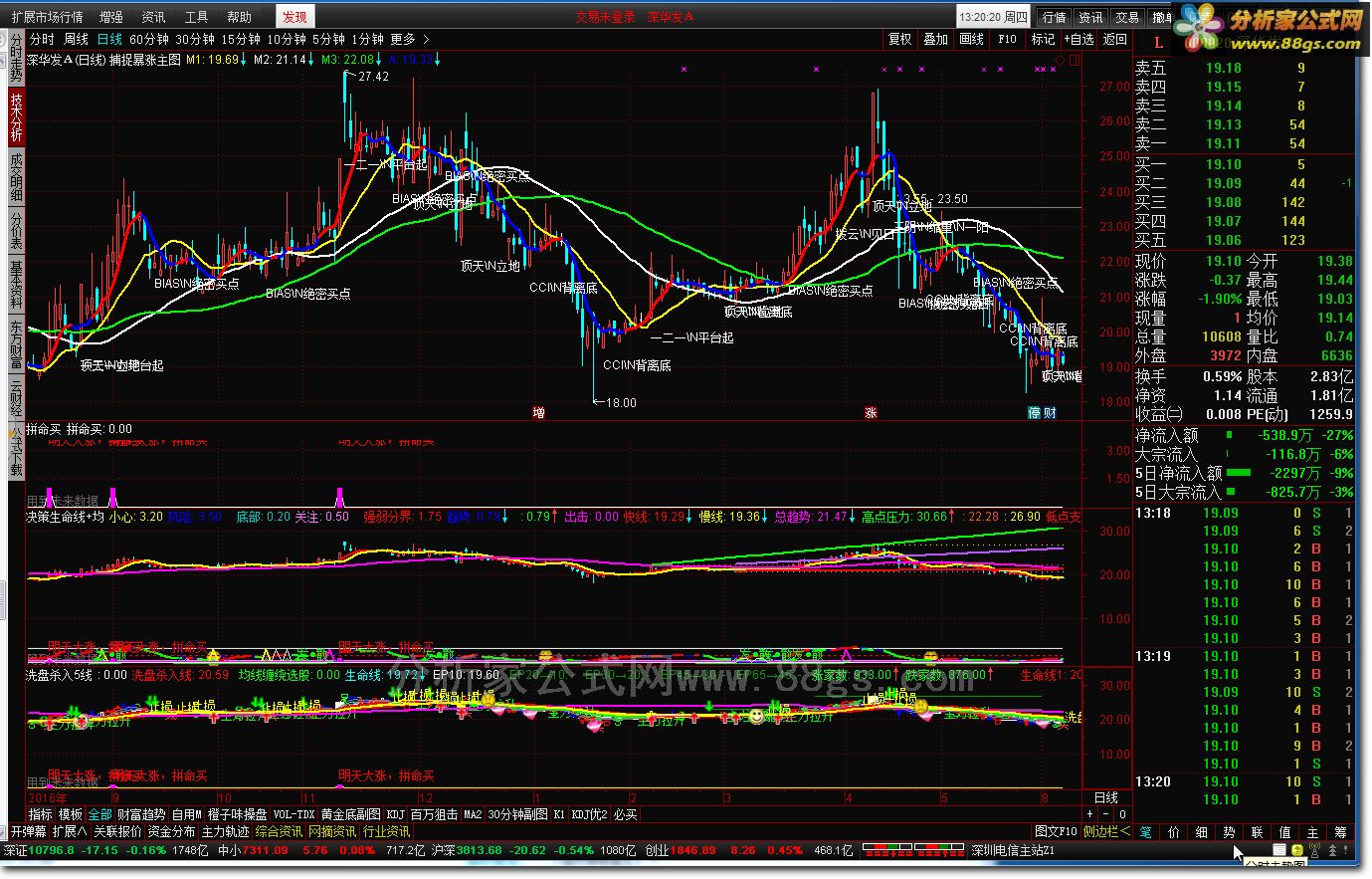Switch to the 周线 weekly chart
The width and height of the screenshot is (1372, 879).
point(77,39)
